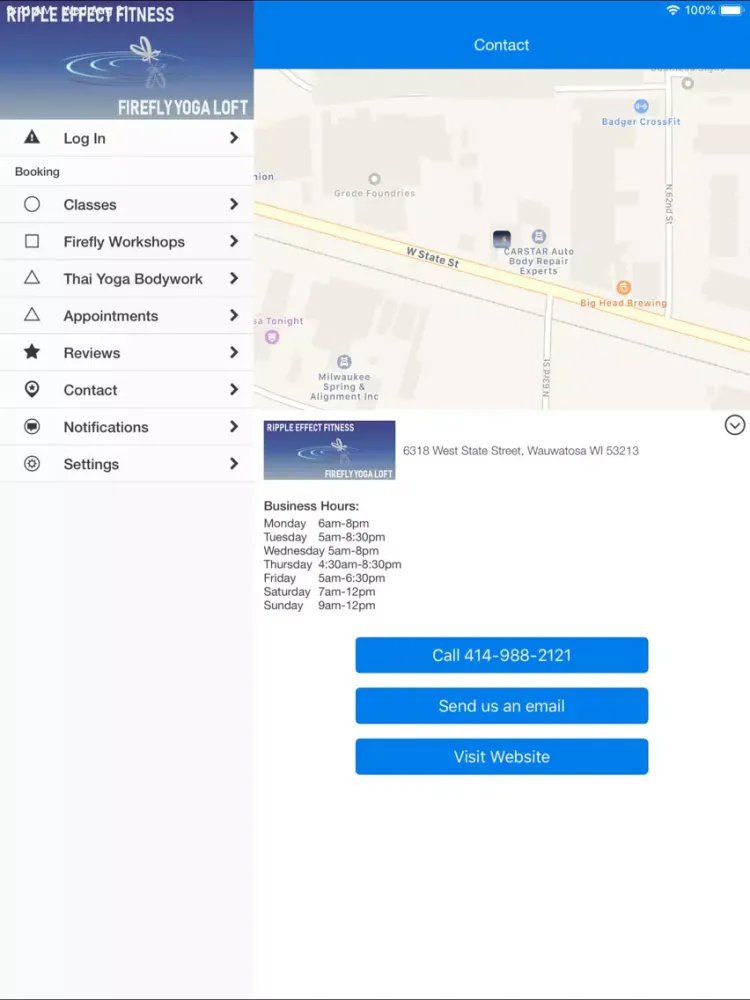Image resolution: width=750 pixels, height=1000 pixels.
Task: Tap the triangle icon beside Thai Yoga Bodywork
Action: (32, 277)
